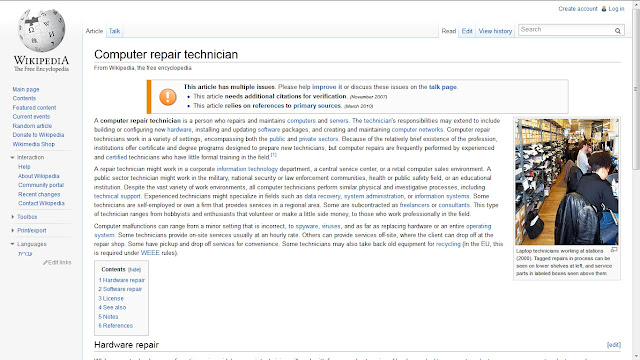Screen dimensions: 640x360
Task: Click the 'private sectors' link
Action: [318, 139]
